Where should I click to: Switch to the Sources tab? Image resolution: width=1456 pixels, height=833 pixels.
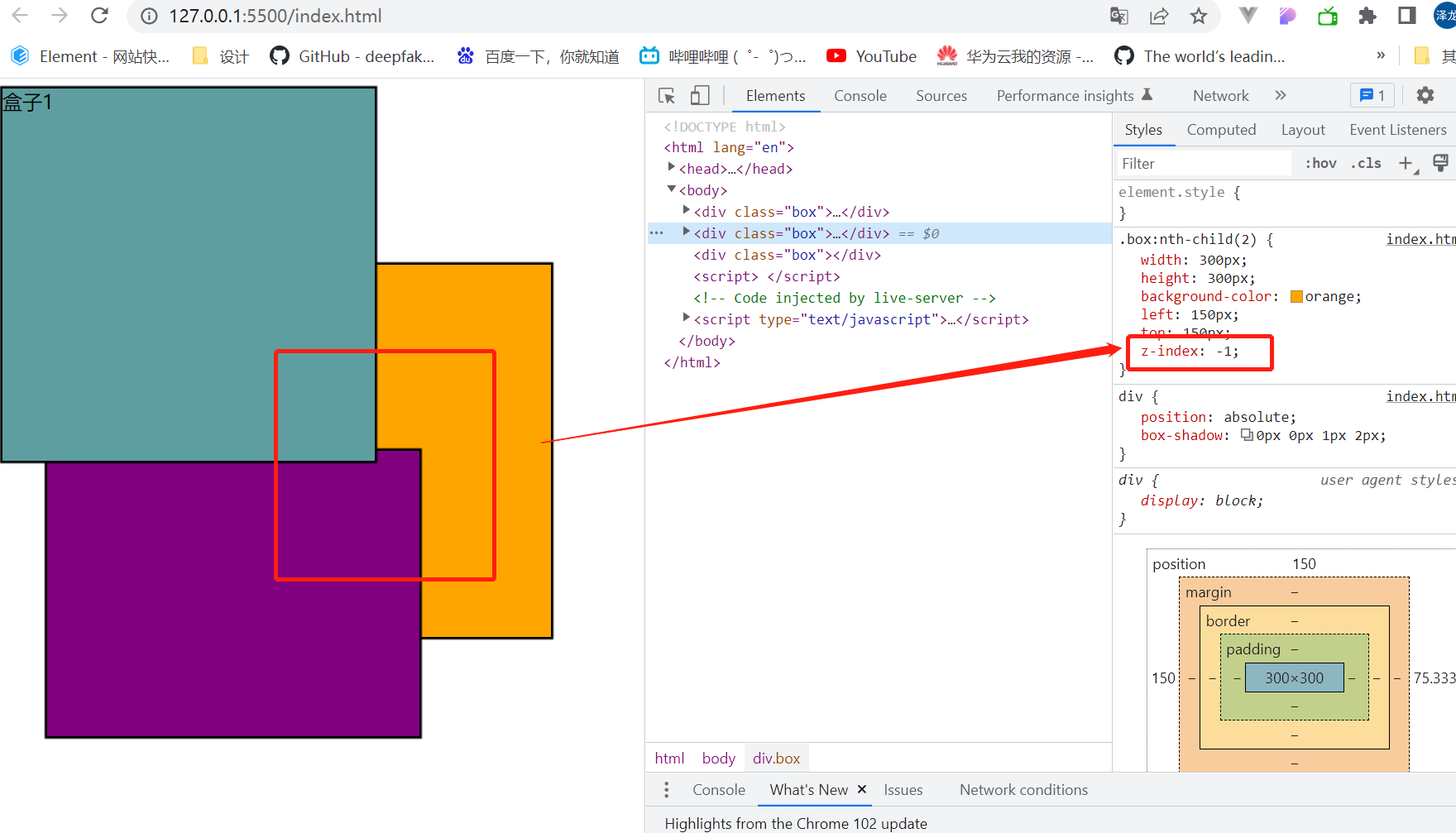pyautogui.click(x=941, y=96)
